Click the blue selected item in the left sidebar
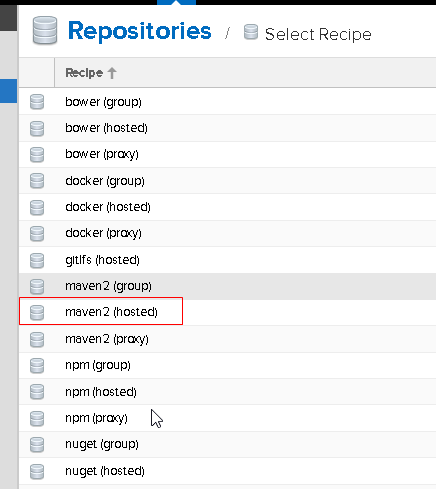The image size is (436, 489). (8, 91)
